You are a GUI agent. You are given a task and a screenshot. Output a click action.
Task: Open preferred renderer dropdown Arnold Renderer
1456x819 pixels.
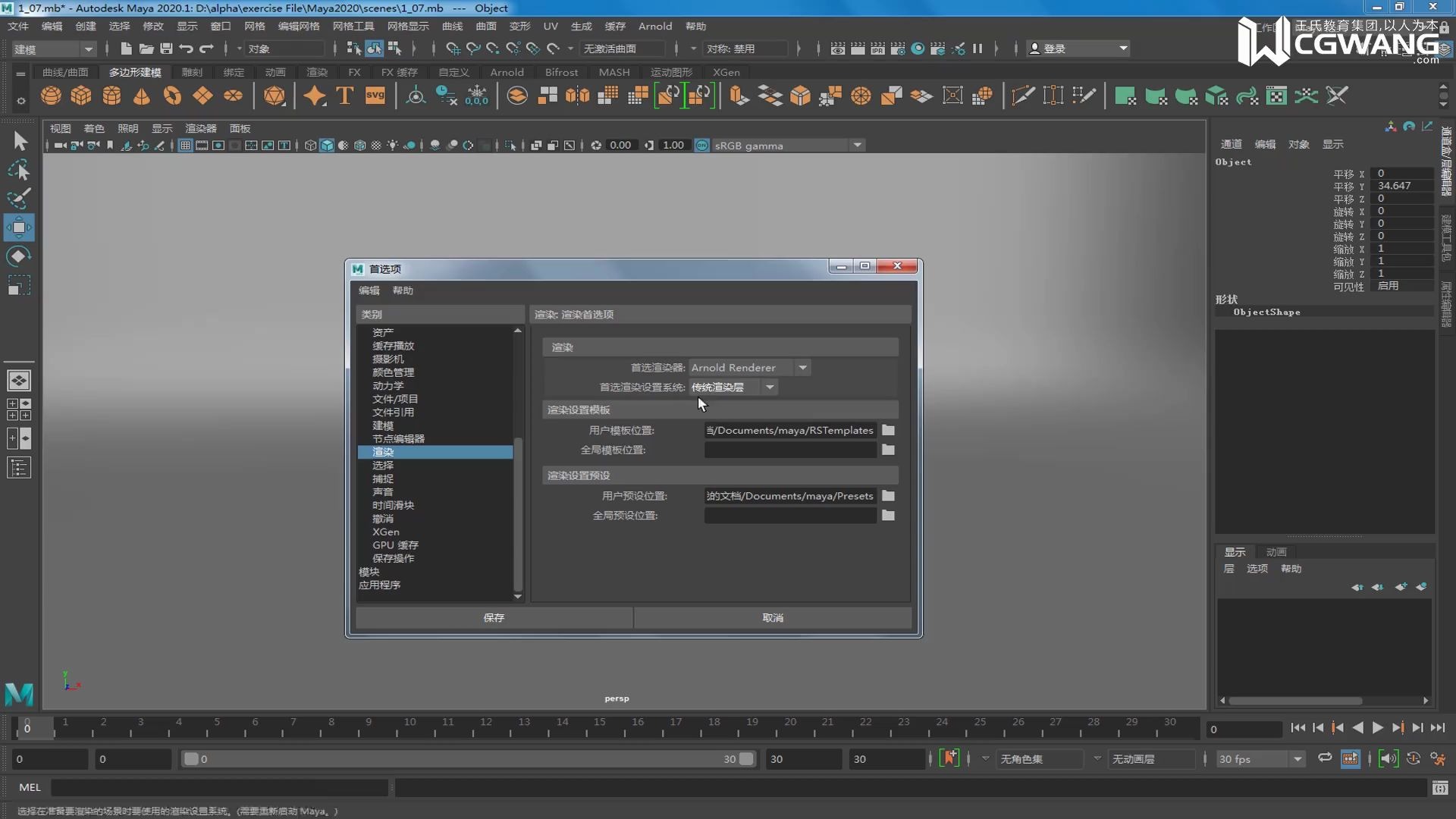748,368
